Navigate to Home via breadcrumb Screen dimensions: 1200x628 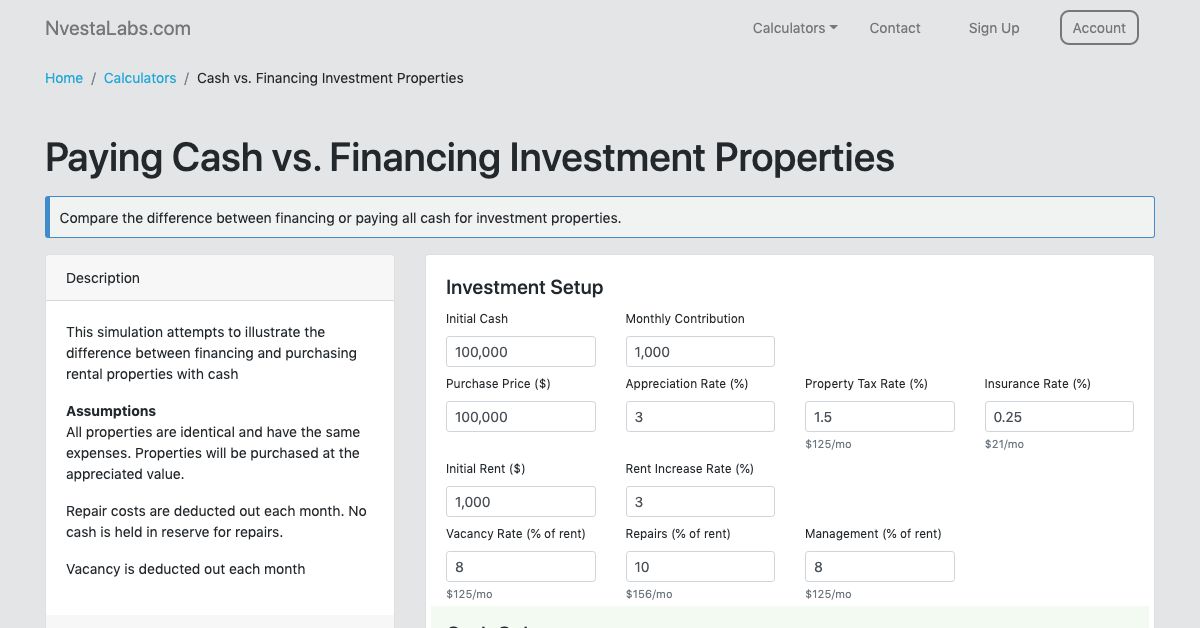(x=63, y=78)
